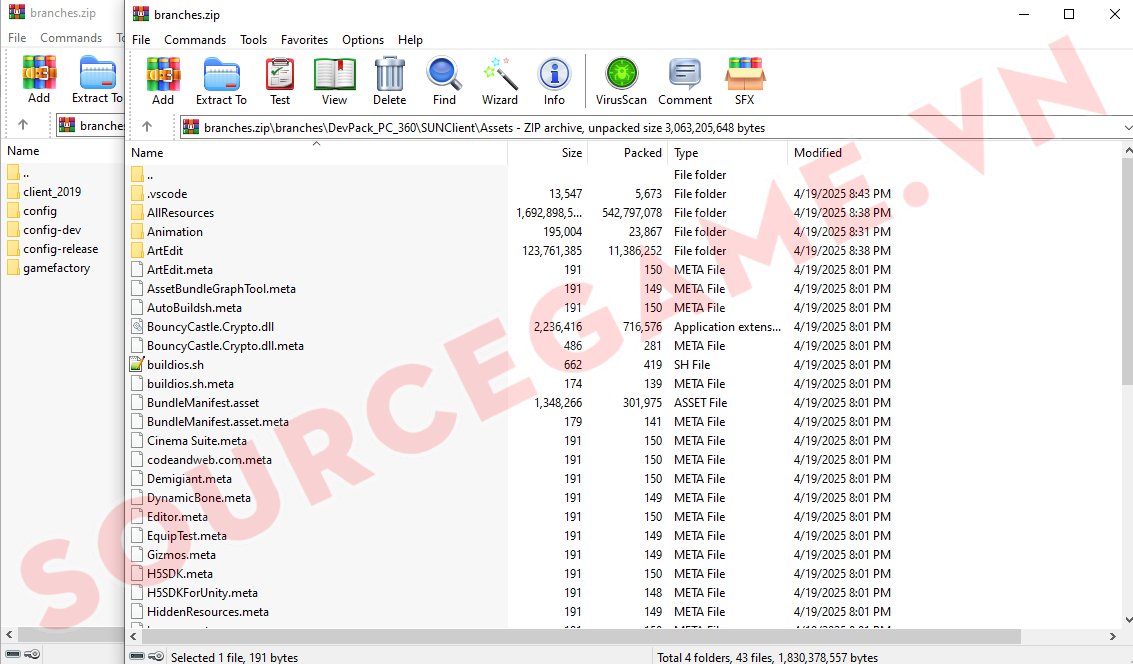The height and width of the screenshot is (664, 1133).
Task: Click vertical scrollbar down arrow of file list
Action: (1127, 620)
